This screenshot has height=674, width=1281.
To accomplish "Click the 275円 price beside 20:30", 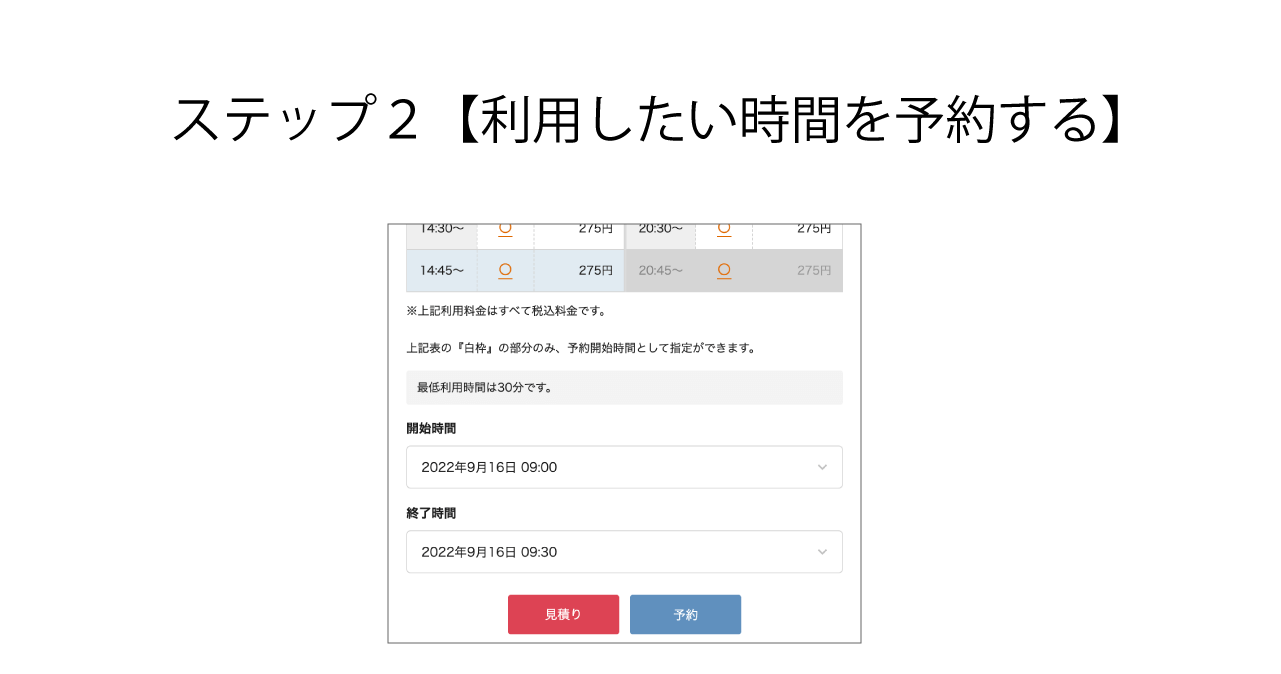I will coord(814,228).
